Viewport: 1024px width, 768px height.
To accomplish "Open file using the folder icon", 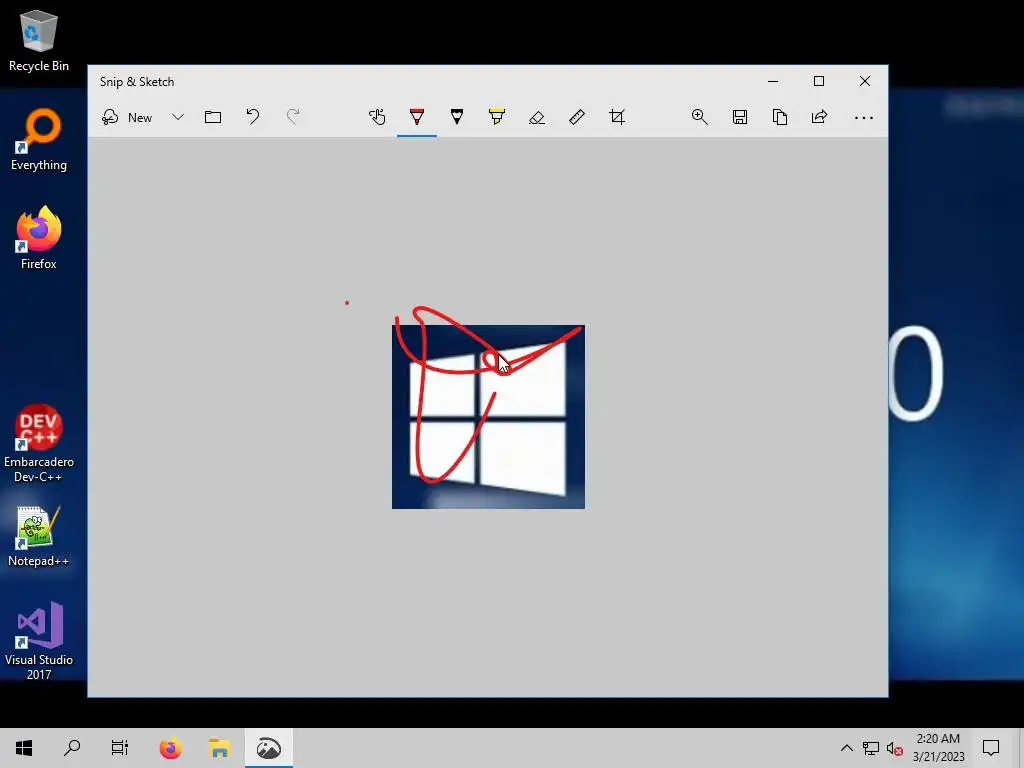I will pyautogui.click(x=213, y=118).
